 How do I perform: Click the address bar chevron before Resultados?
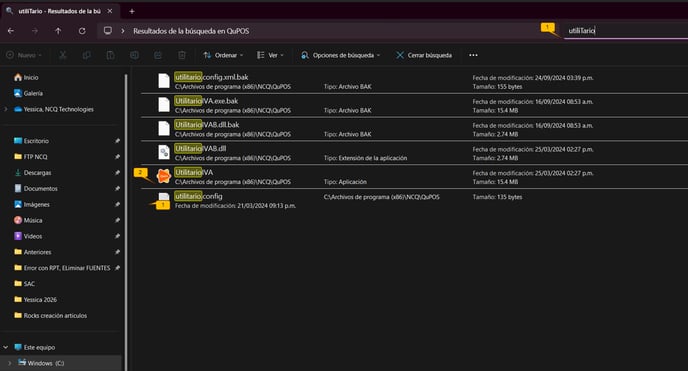123,31
